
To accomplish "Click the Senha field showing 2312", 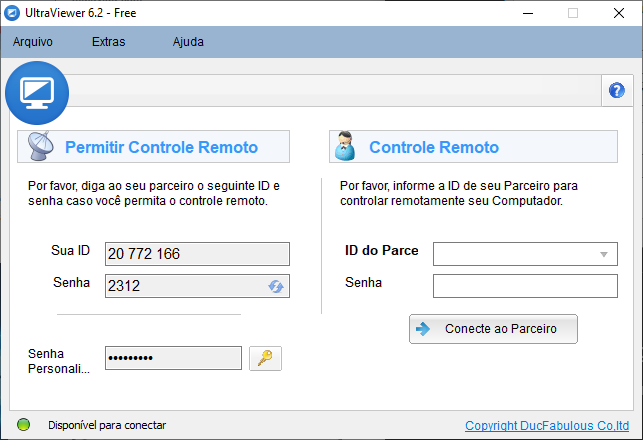I will pyautogui.click(x=183, y=286).
